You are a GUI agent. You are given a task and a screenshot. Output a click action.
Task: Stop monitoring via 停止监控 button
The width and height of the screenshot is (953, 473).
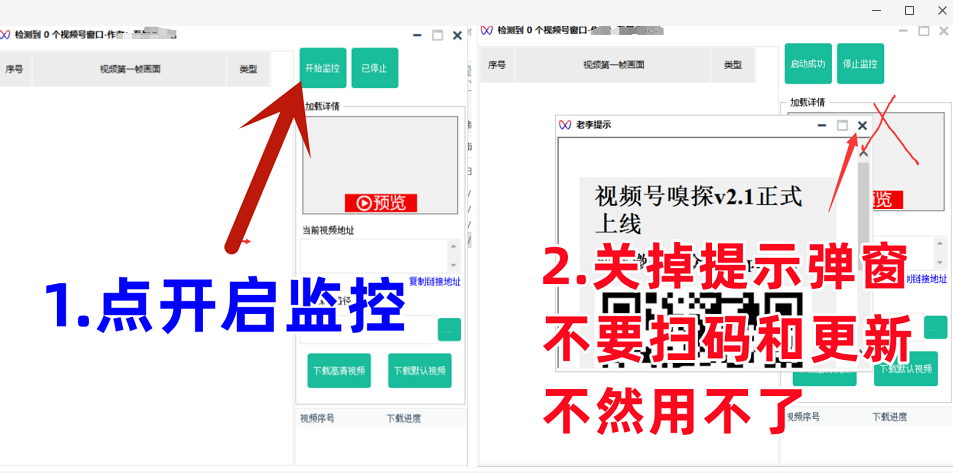pos(860,63)
